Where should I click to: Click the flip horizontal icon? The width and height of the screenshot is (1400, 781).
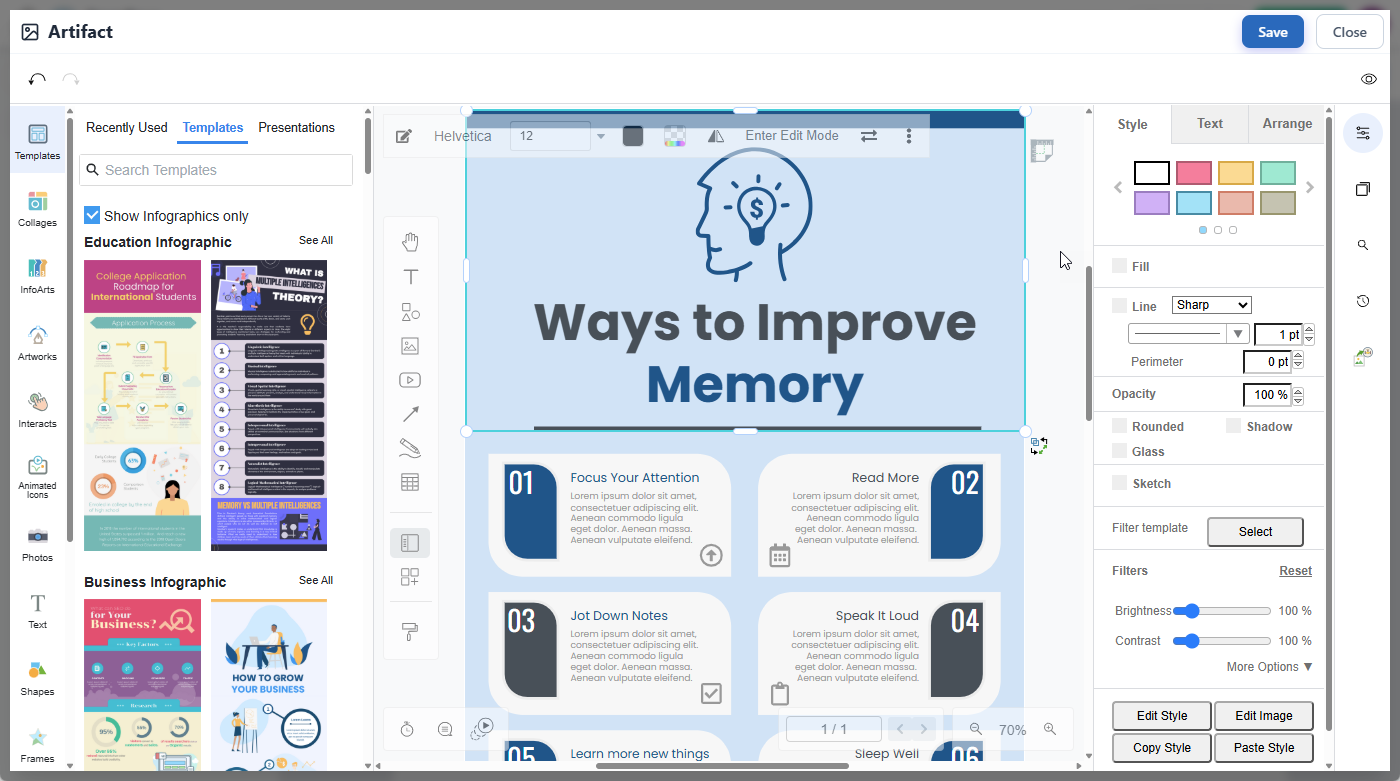[716, 136]
